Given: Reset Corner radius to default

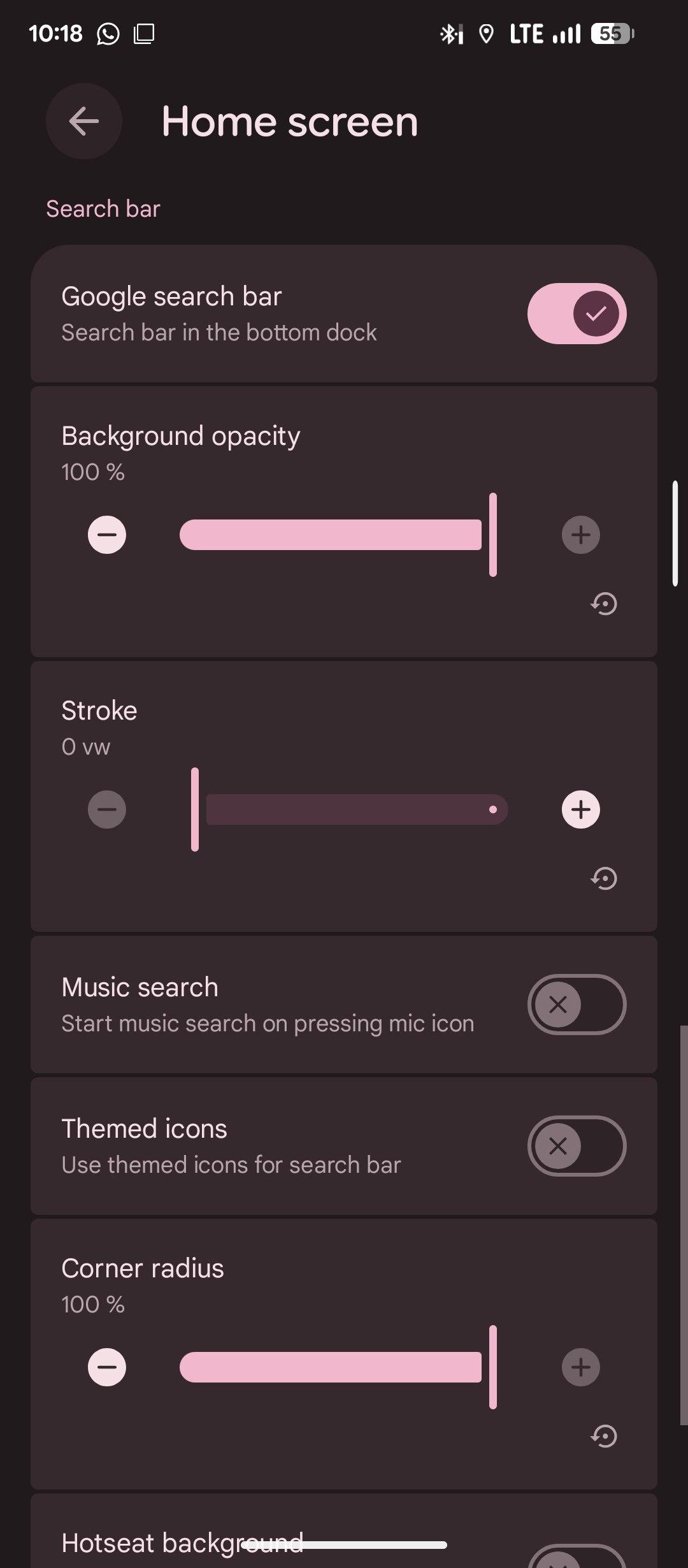Looking at the screenshot, I should pos(604,1436).
